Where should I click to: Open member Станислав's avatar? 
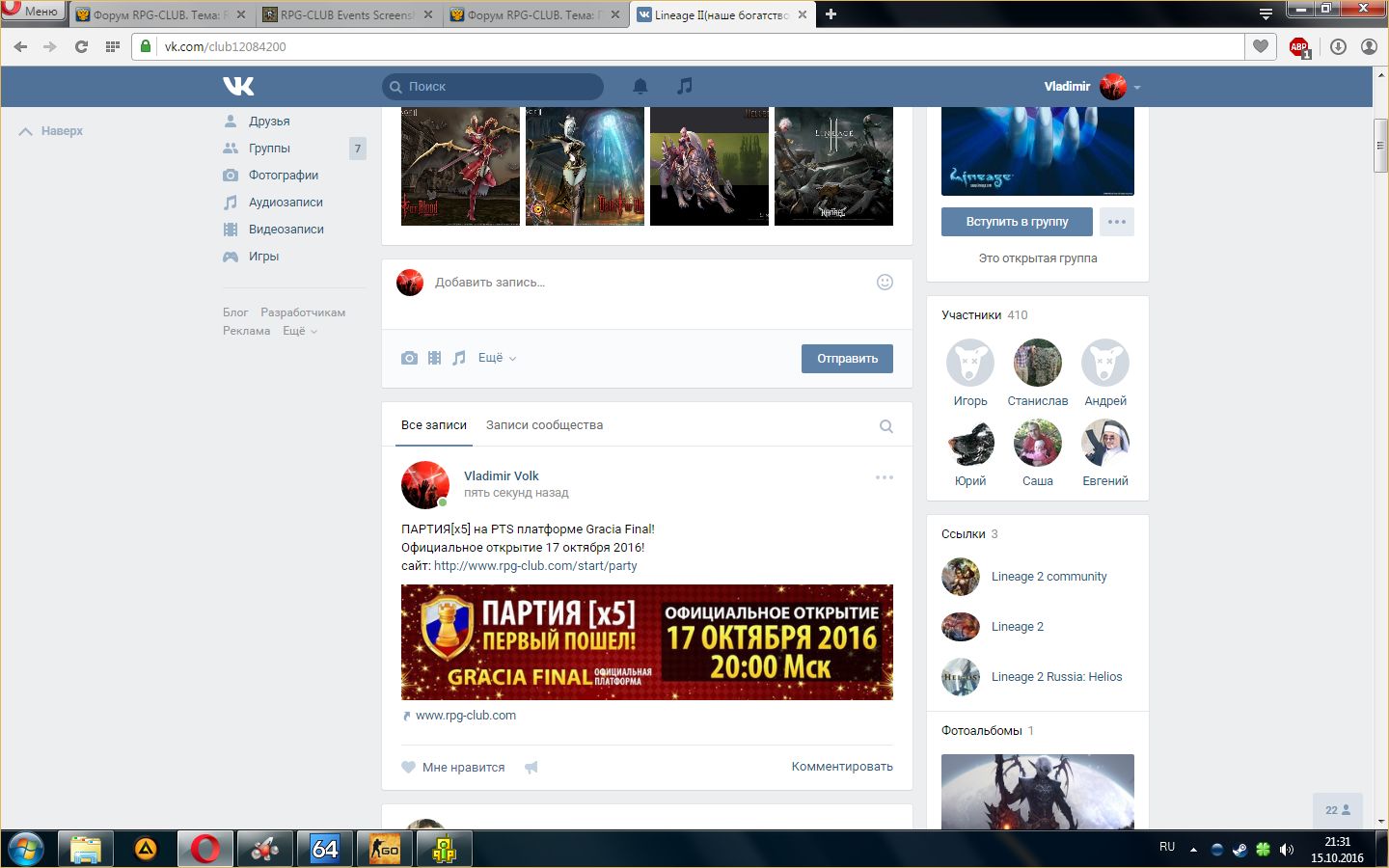pos(1038,363)
